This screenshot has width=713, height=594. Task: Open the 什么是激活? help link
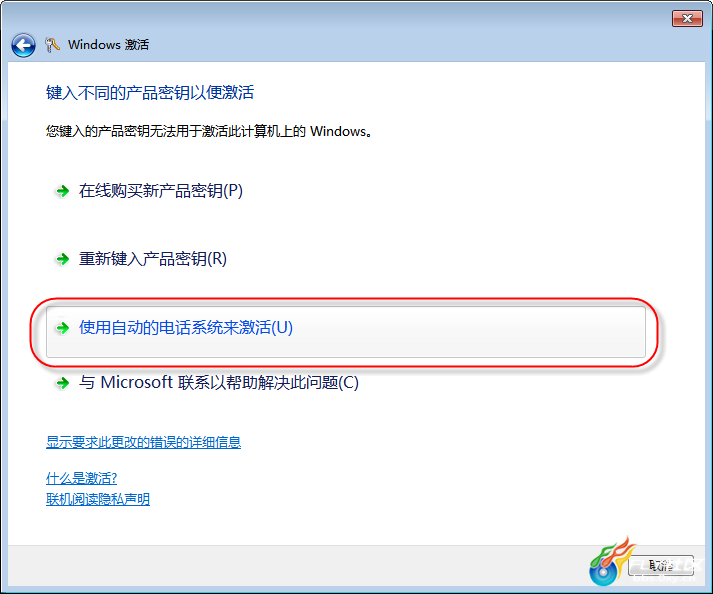click(x=81, y=478)
